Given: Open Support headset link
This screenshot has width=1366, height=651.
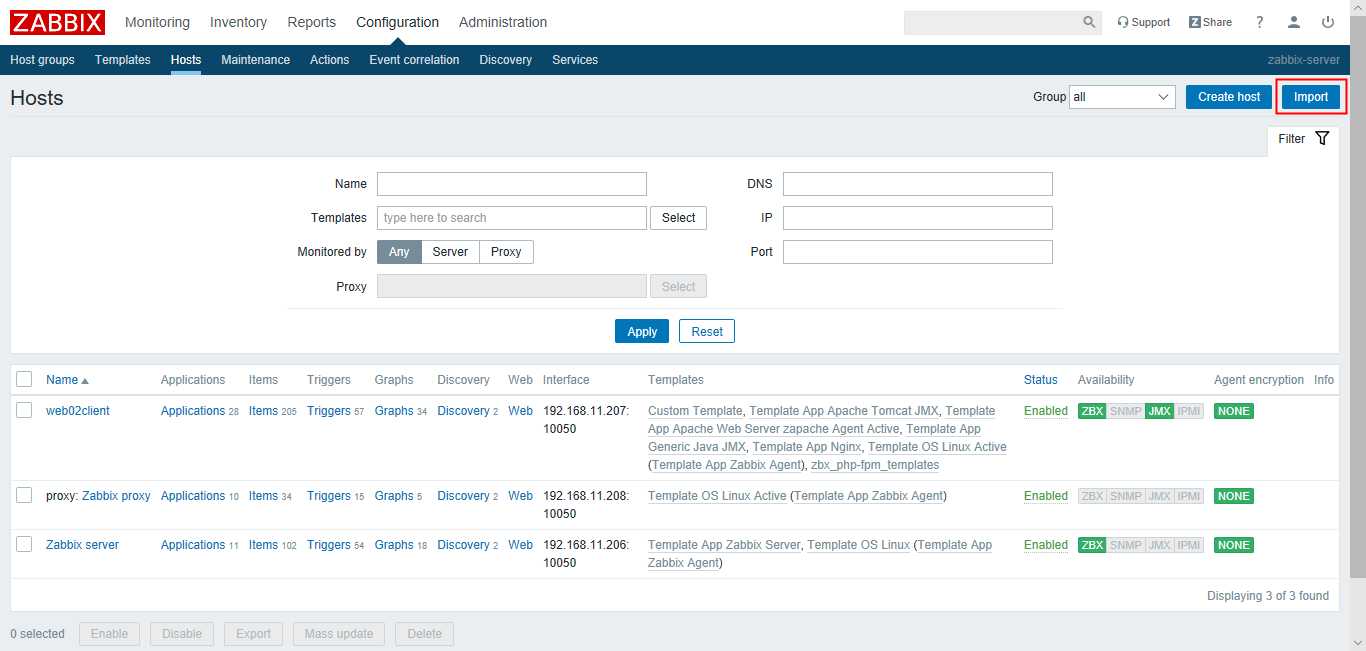Looking at the screenshot, I should point(1143,22).
